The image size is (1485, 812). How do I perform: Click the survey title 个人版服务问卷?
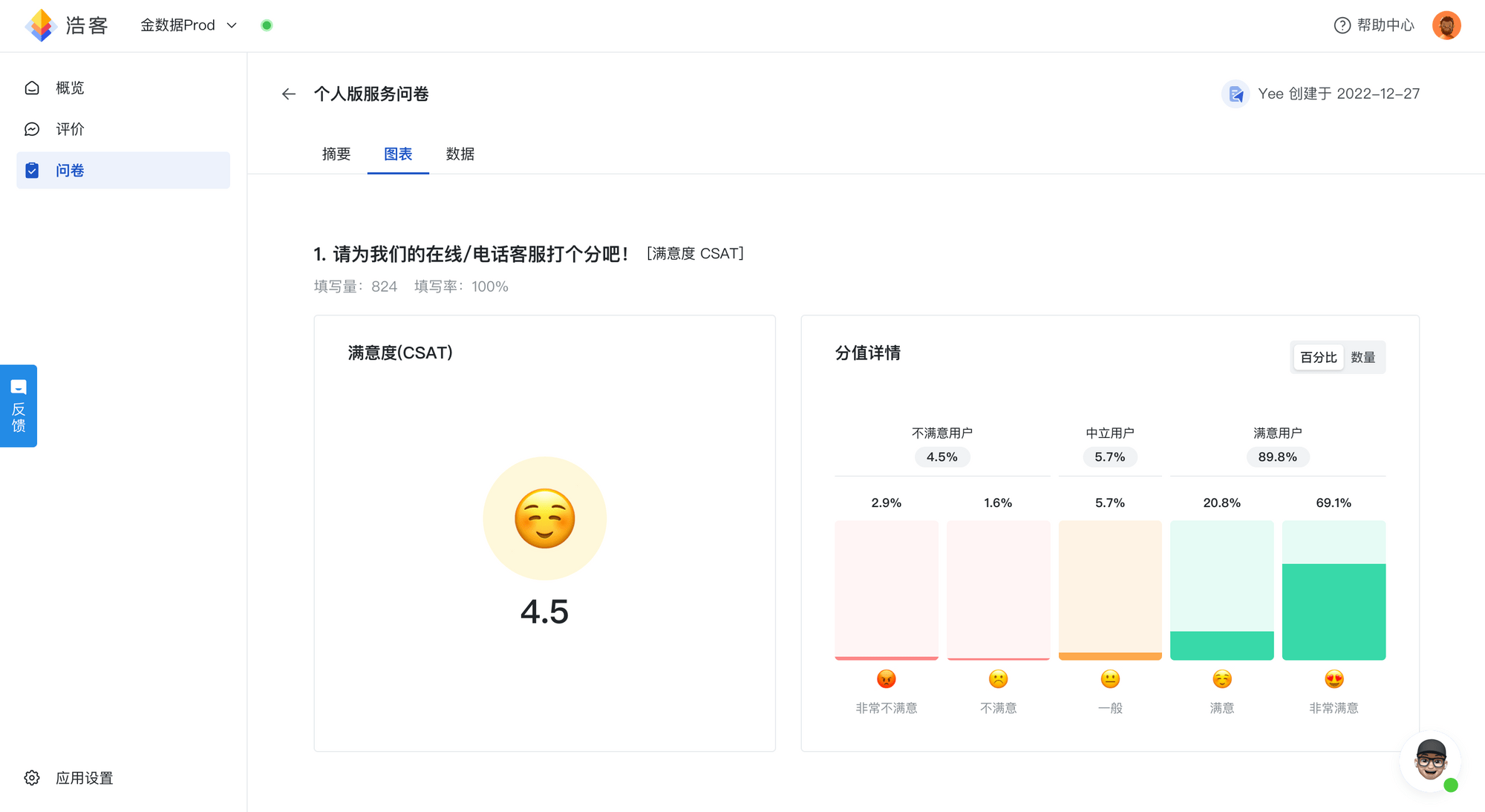coord(372,94)
